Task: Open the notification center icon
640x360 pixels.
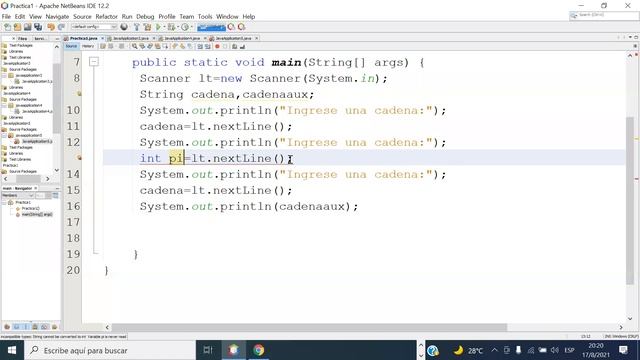Action: point(623,350)
